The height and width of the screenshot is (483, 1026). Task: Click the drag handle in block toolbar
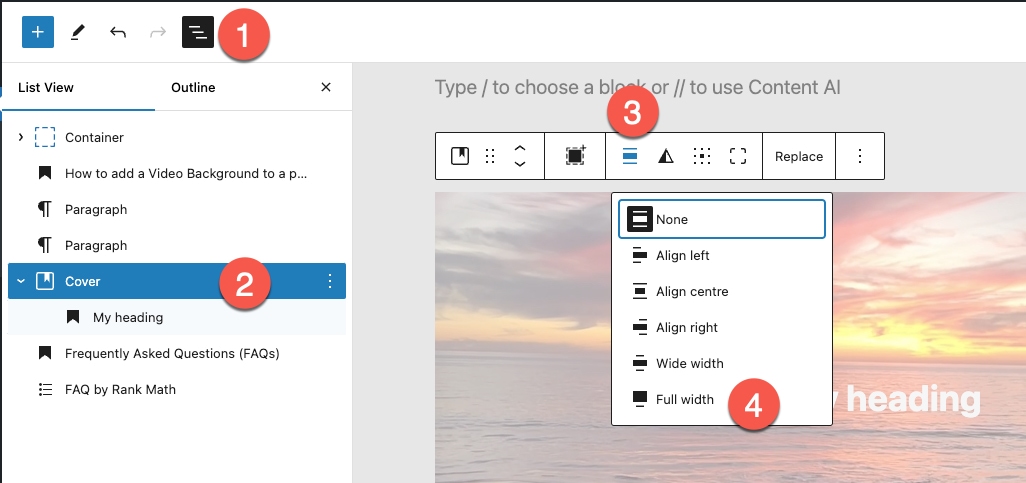coord(490,156)
